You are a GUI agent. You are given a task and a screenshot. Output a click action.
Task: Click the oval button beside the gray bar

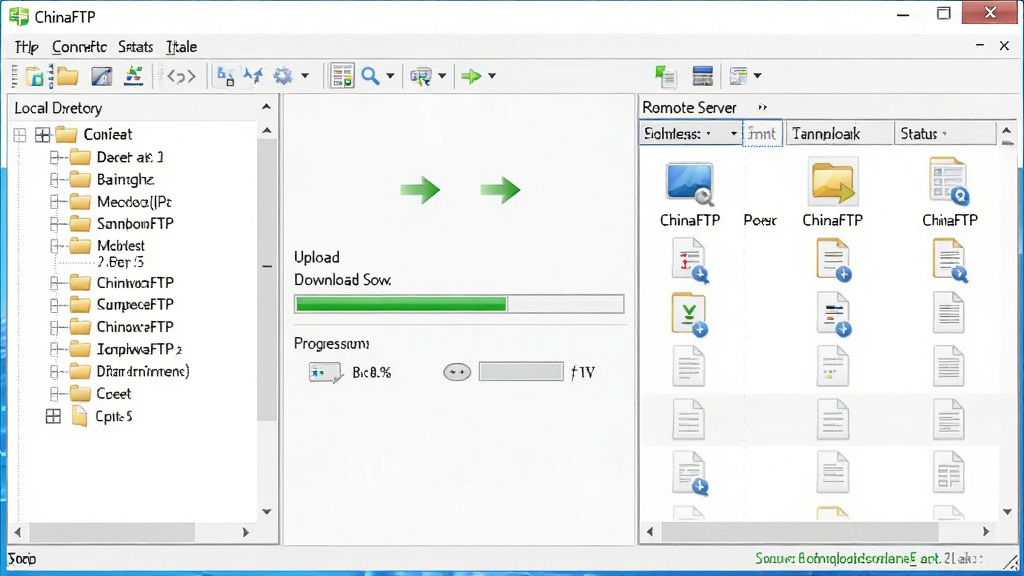pos(457,372)
